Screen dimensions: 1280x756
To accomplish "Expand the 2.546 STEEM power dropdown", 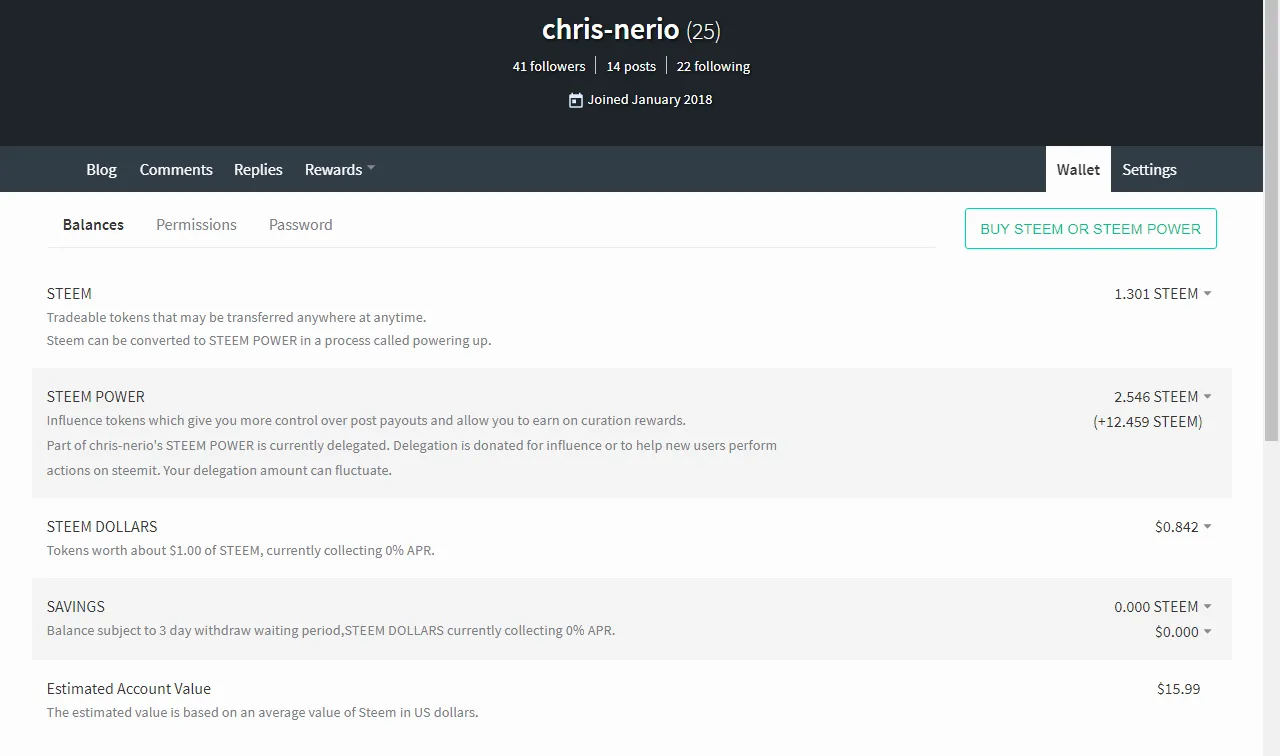I will pyautogui.click(x=1163, y=397).
